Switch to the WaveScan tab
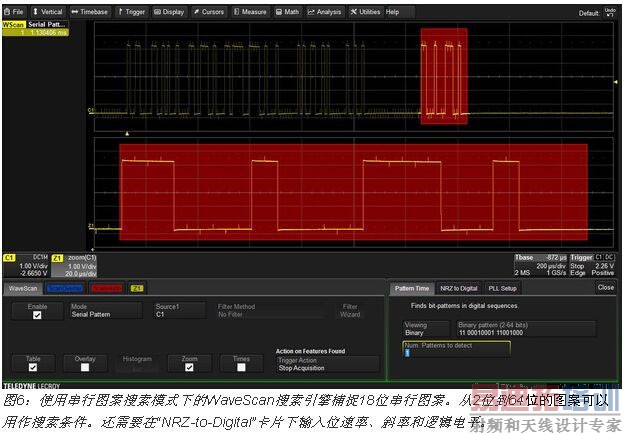Screen dimensions: 624x435 tap(23, 288)
